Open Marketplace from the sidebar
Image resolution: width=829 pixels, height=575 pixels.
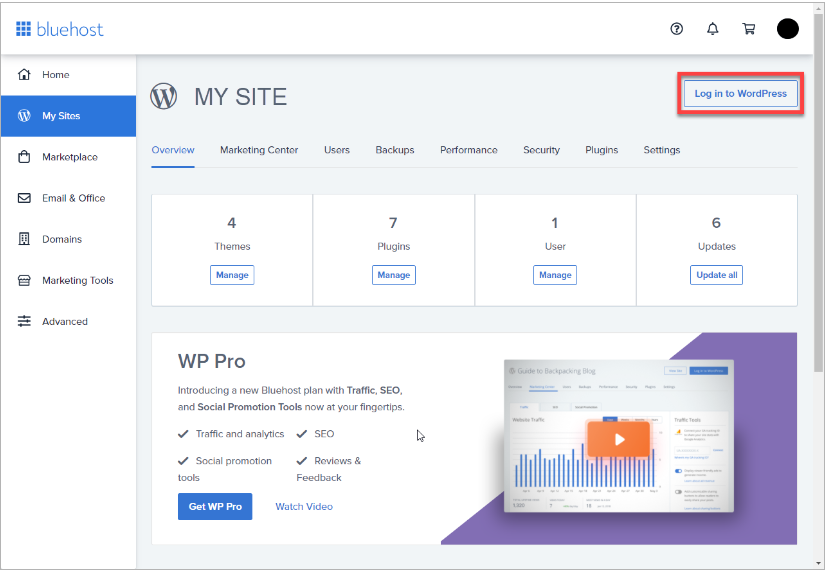pyautogui.click(x=68, y=157)
